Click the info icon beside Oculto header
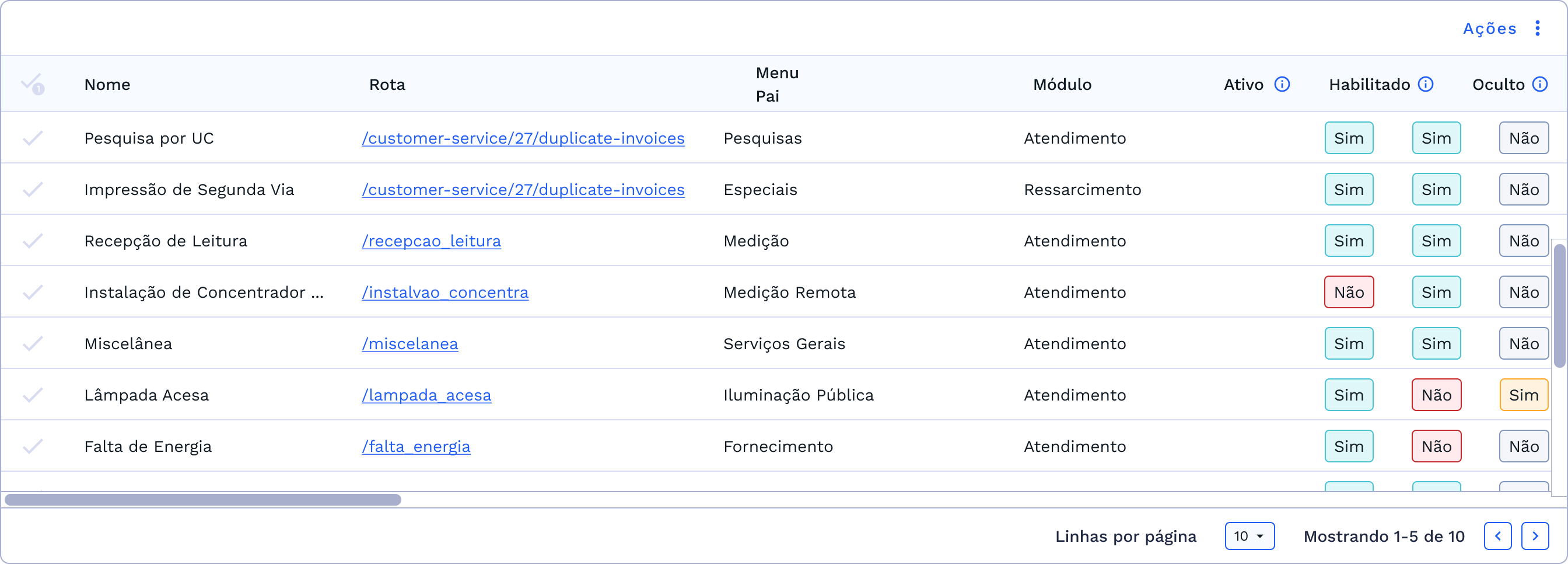 pos(1540,85)
